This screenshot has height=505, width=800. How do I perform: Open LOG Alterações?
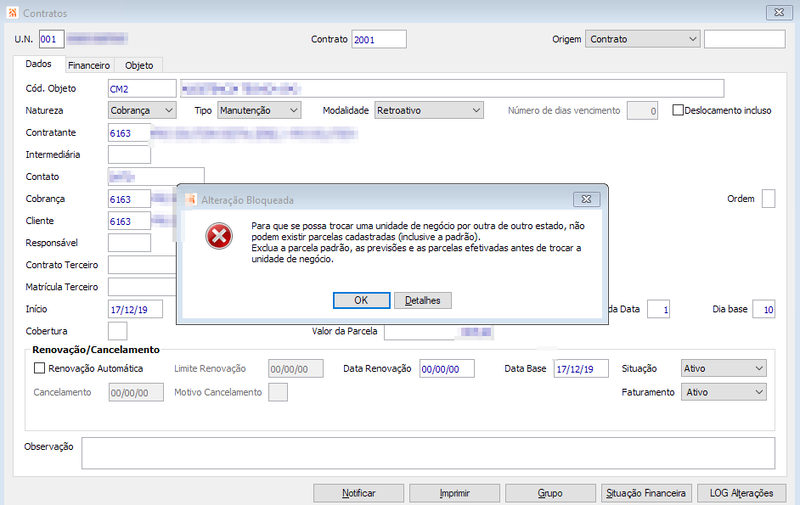point(741,493)
